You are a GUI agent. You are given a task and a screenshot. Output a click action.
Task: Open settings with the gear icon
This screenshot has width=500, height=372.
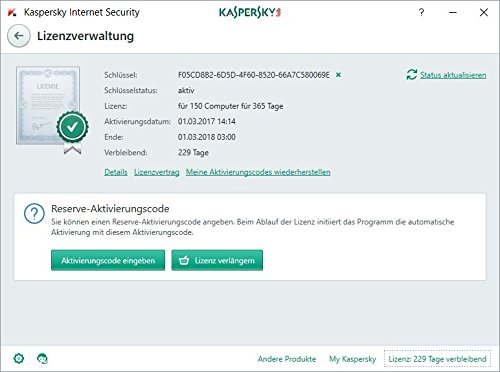point(19,359)
